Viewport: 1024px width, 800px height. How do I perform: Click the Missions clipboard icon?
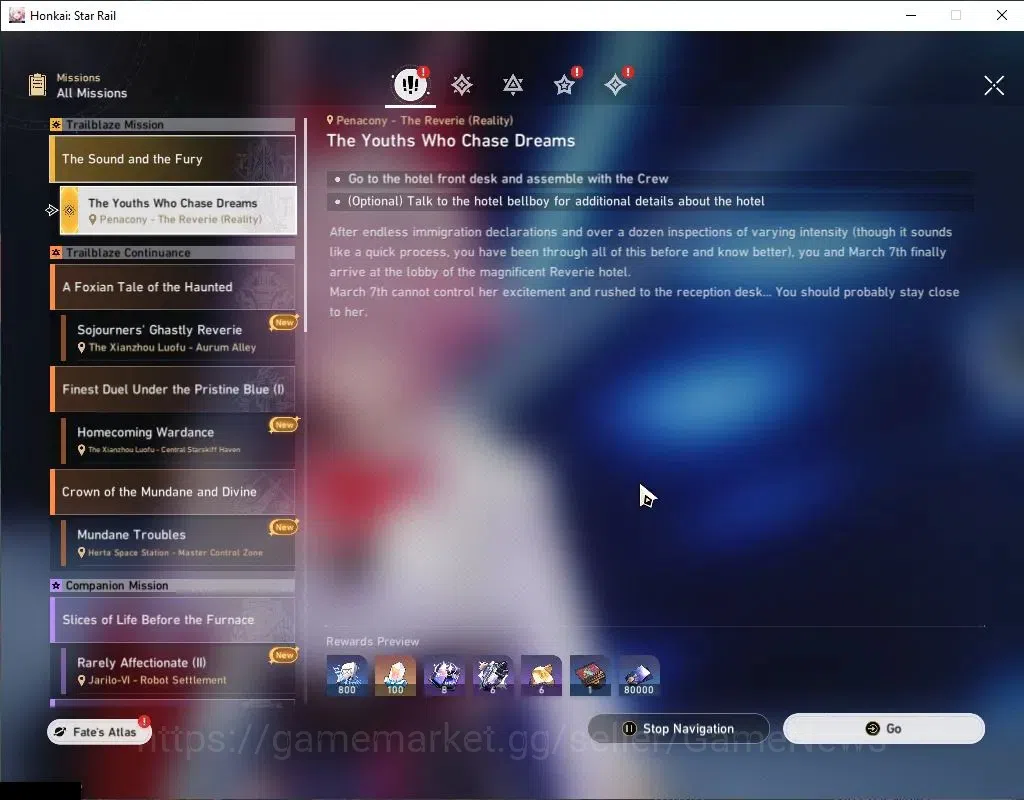coord(38,85)
